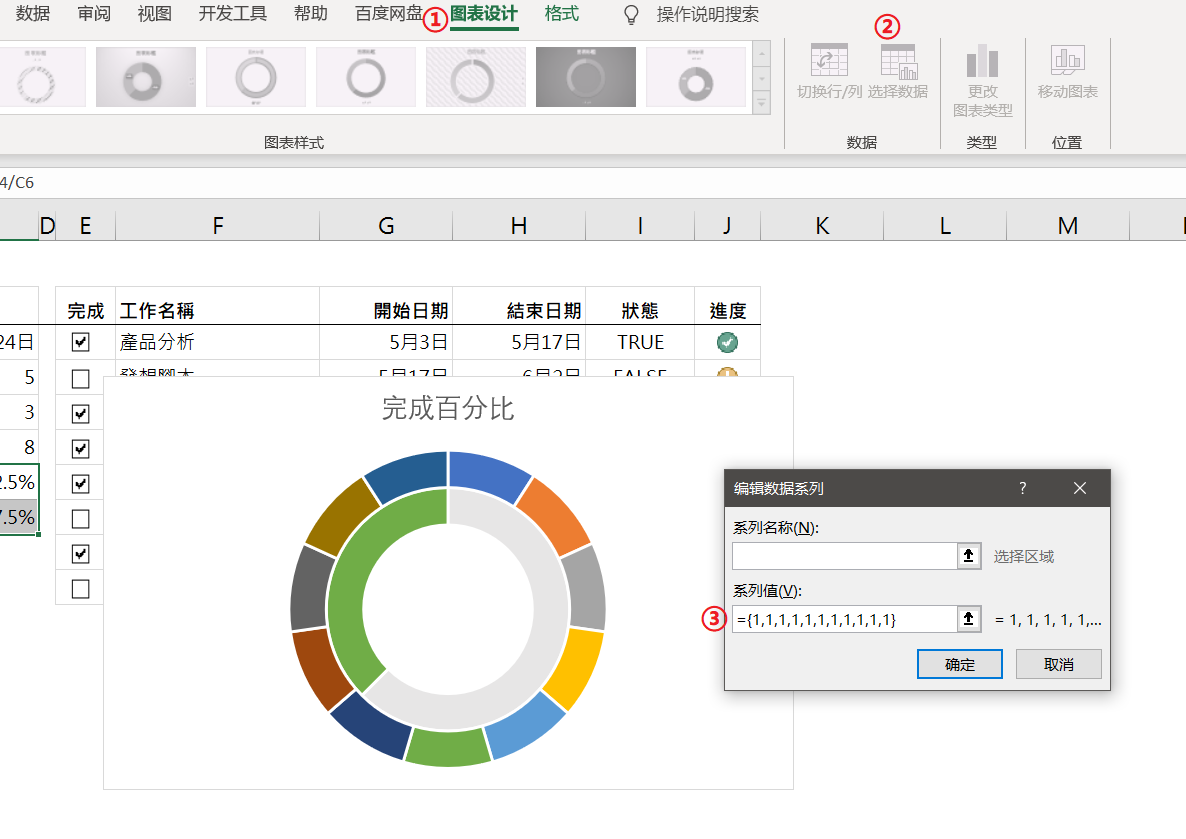Viewport: 1186px width, 839px height.
Task: Select the chart style with diagonal hatched background
Action: [x=476, y=77]
